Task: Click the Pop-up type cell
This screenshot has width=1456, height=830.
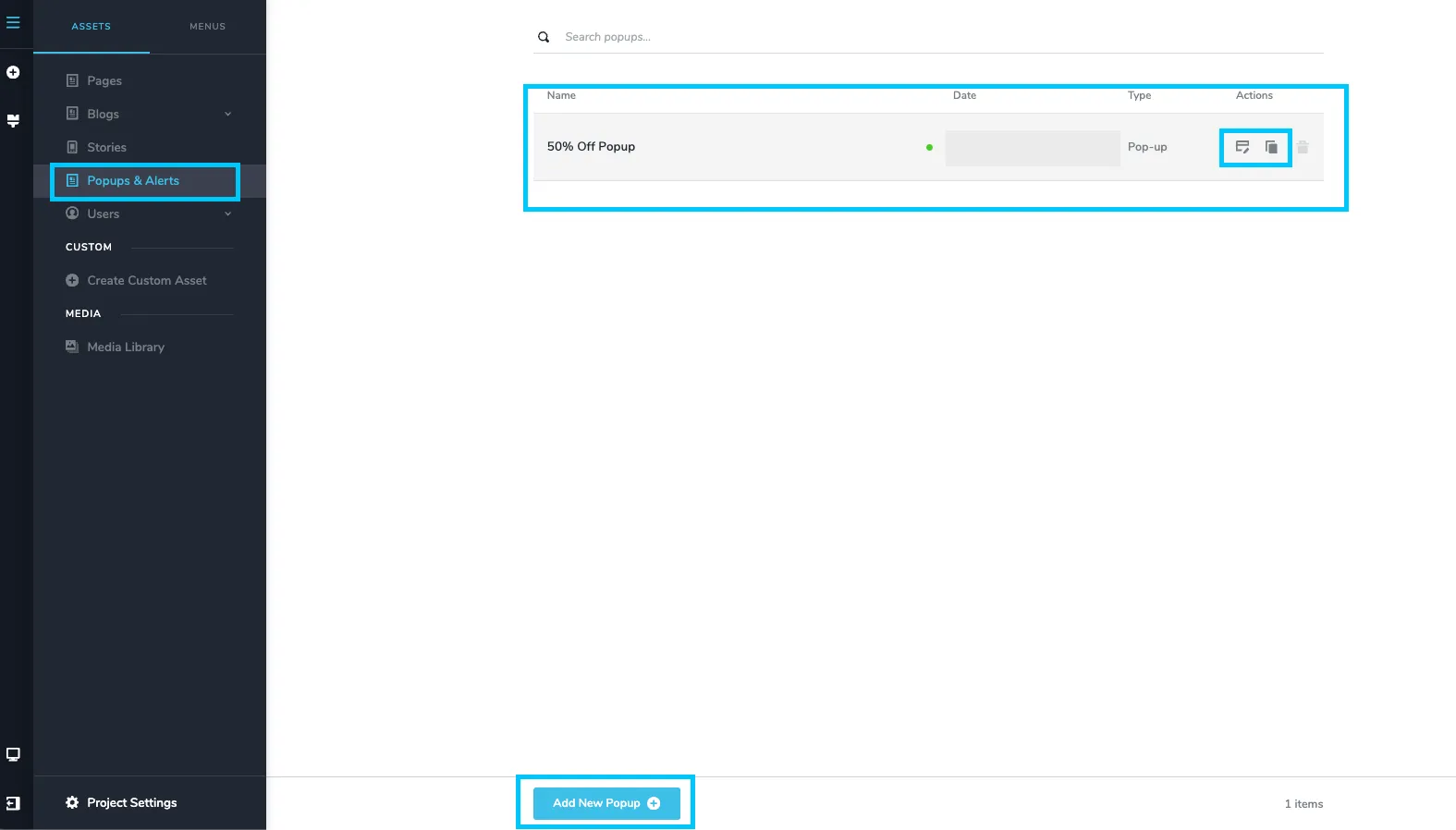Action: 1147,147
